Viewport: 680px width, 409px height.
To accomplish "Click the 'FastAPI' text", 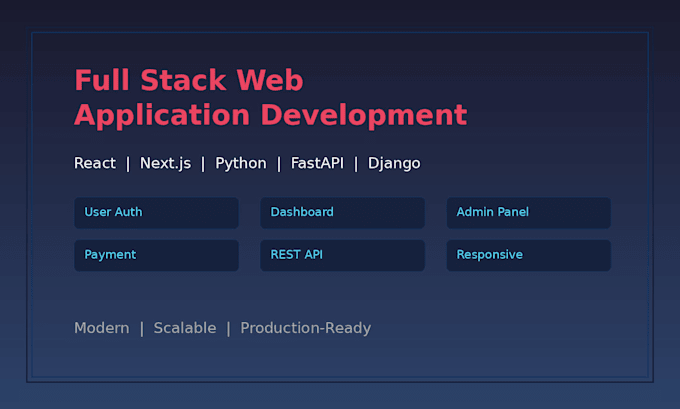I will (317, 163).
